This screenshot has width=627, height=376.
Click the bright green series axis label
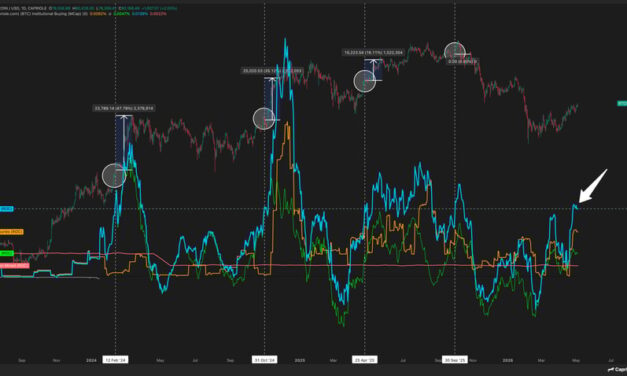[x=7, y=253]
